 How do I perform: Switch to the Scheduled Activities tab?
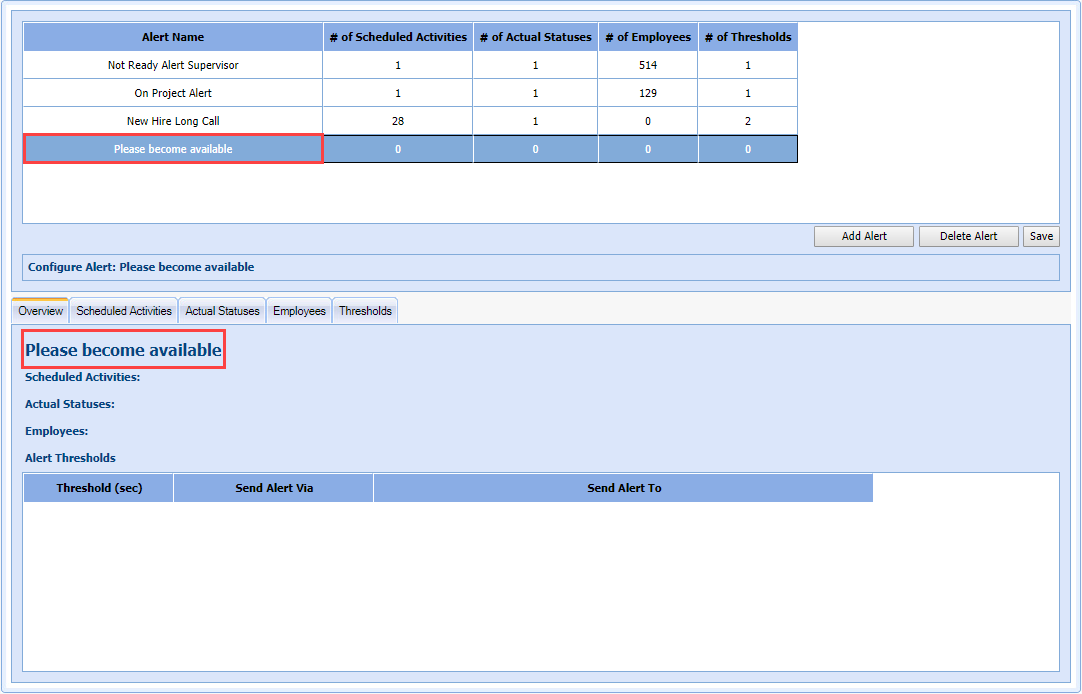[124, 311]
